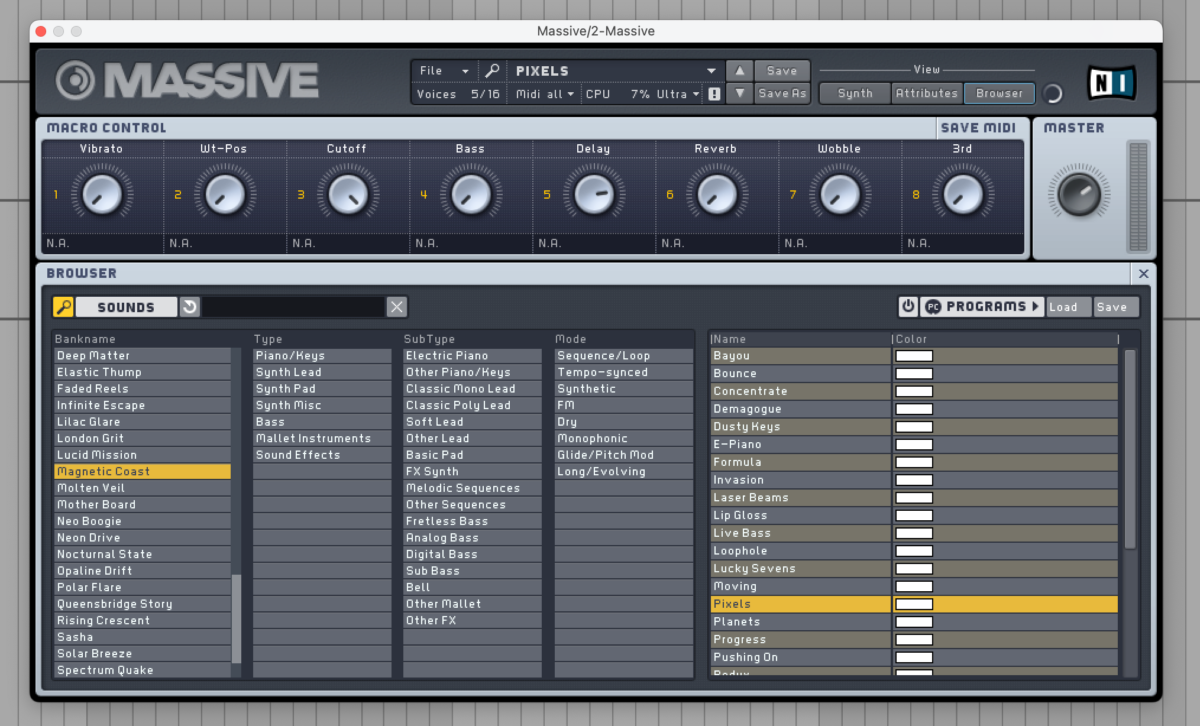Viewport: 1200px width, 726px height.
Task: Click the color swatch next to Pixels
Action: 915,604
